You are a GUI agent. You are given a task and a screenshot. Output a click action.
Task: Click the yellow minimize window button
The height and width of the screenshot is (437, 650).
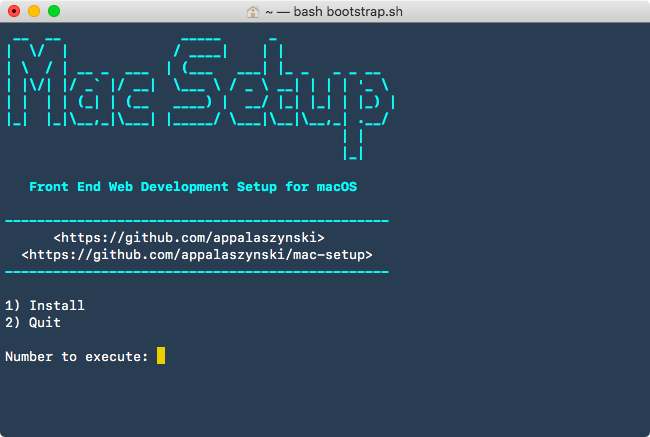point(34,11)
